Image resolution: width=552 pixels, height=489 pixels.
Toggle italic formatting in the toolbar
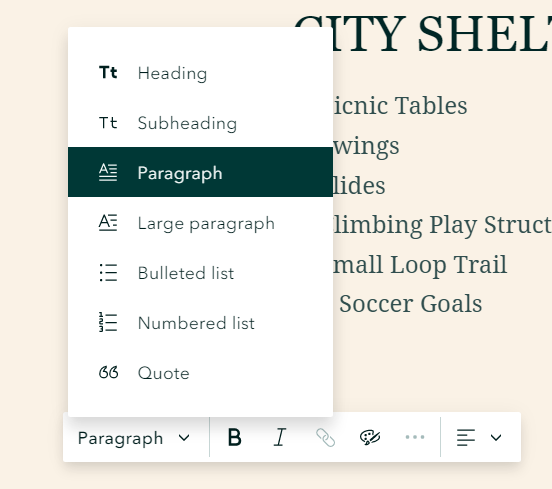(x=280, y=437)
